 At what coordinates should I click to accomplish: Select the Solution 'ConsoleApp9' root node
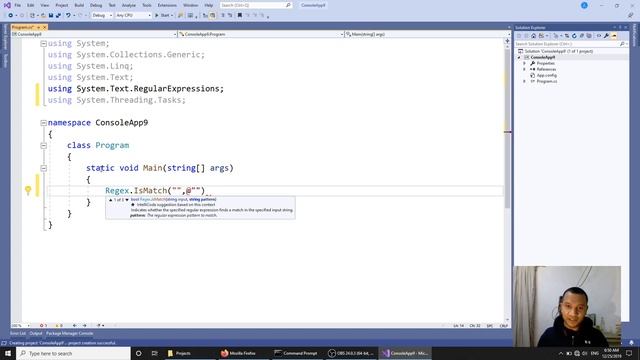point(558,51)
